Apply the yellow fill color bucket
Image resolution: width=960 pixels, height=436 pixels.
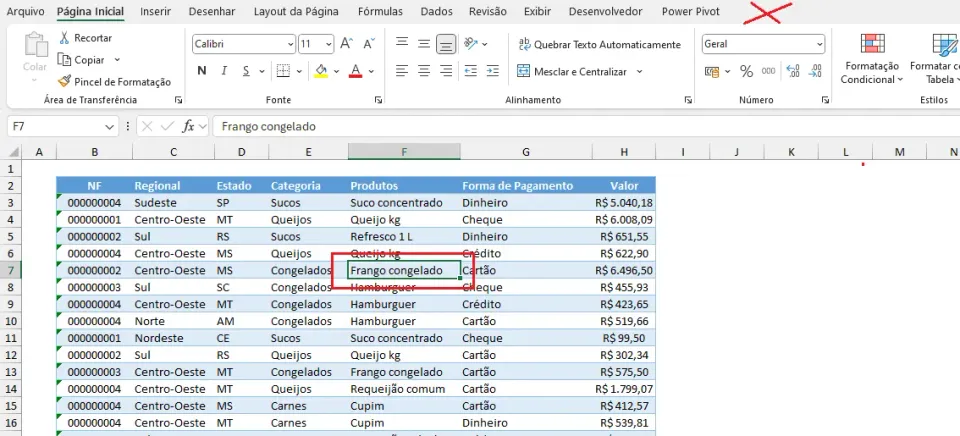(321, 71)
